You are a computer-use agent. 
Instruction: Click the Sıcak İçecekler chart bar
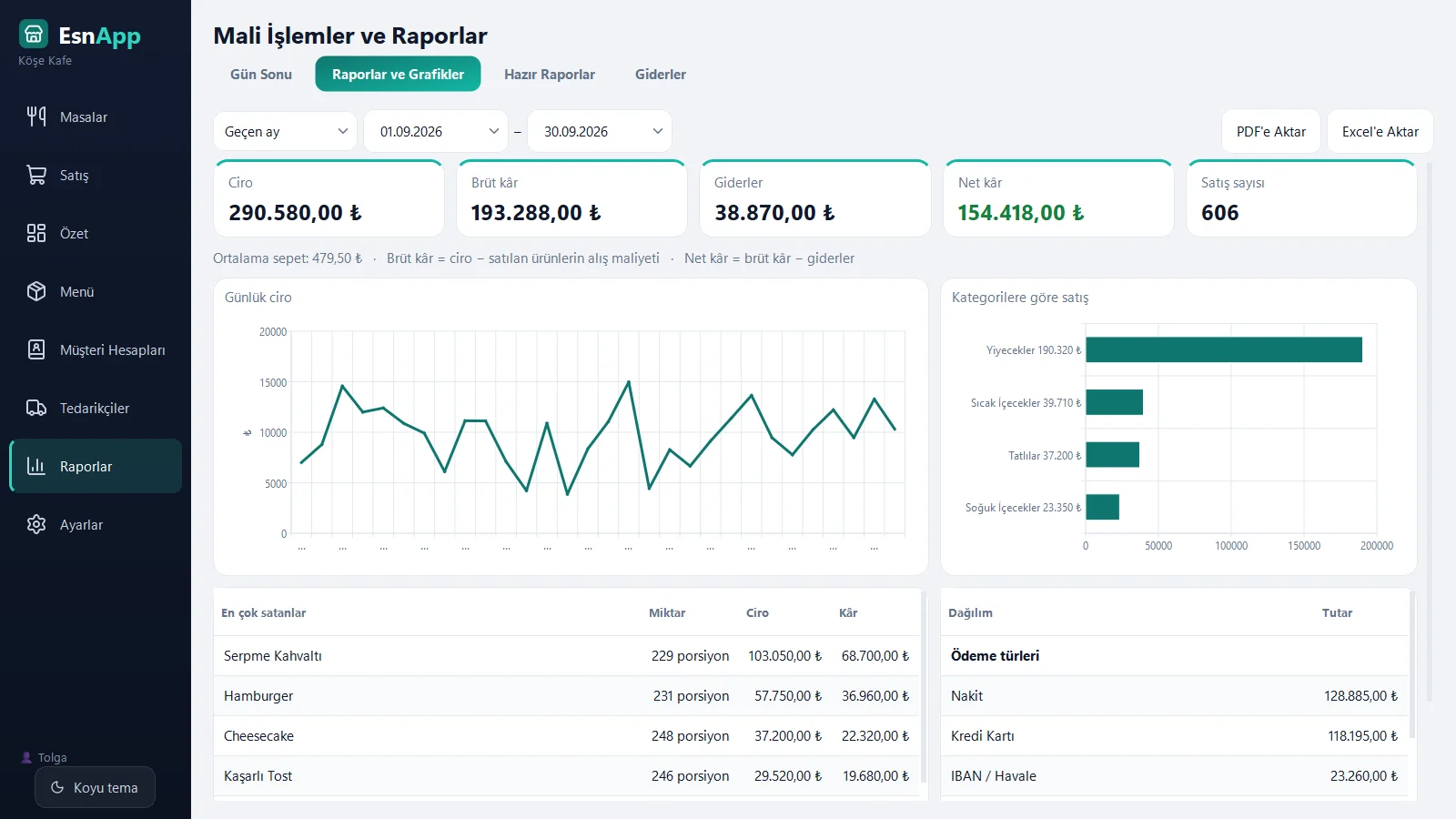(x=1114, y=402)
